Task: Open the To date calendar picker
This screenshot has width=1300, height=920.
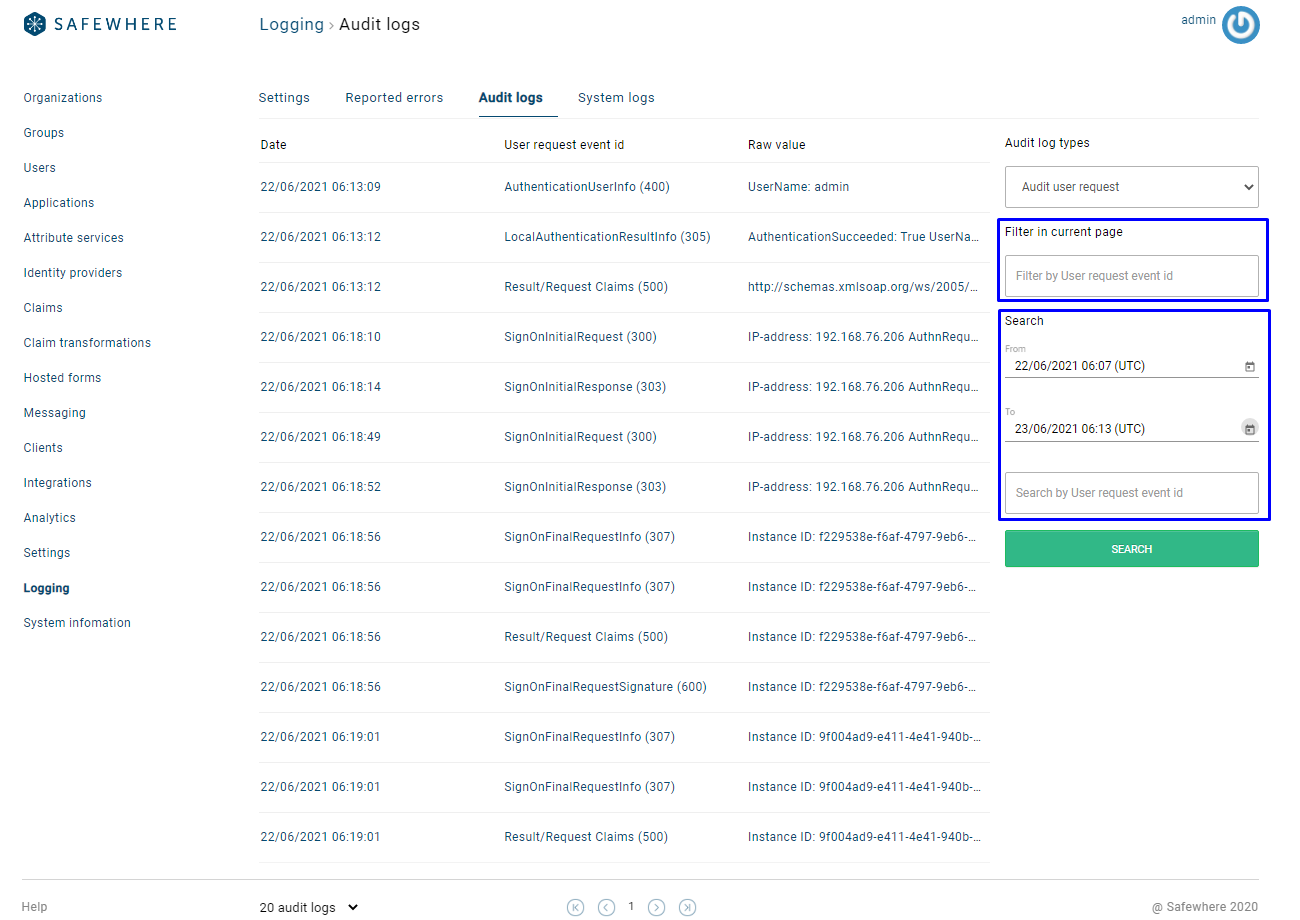Action: 1249,428
